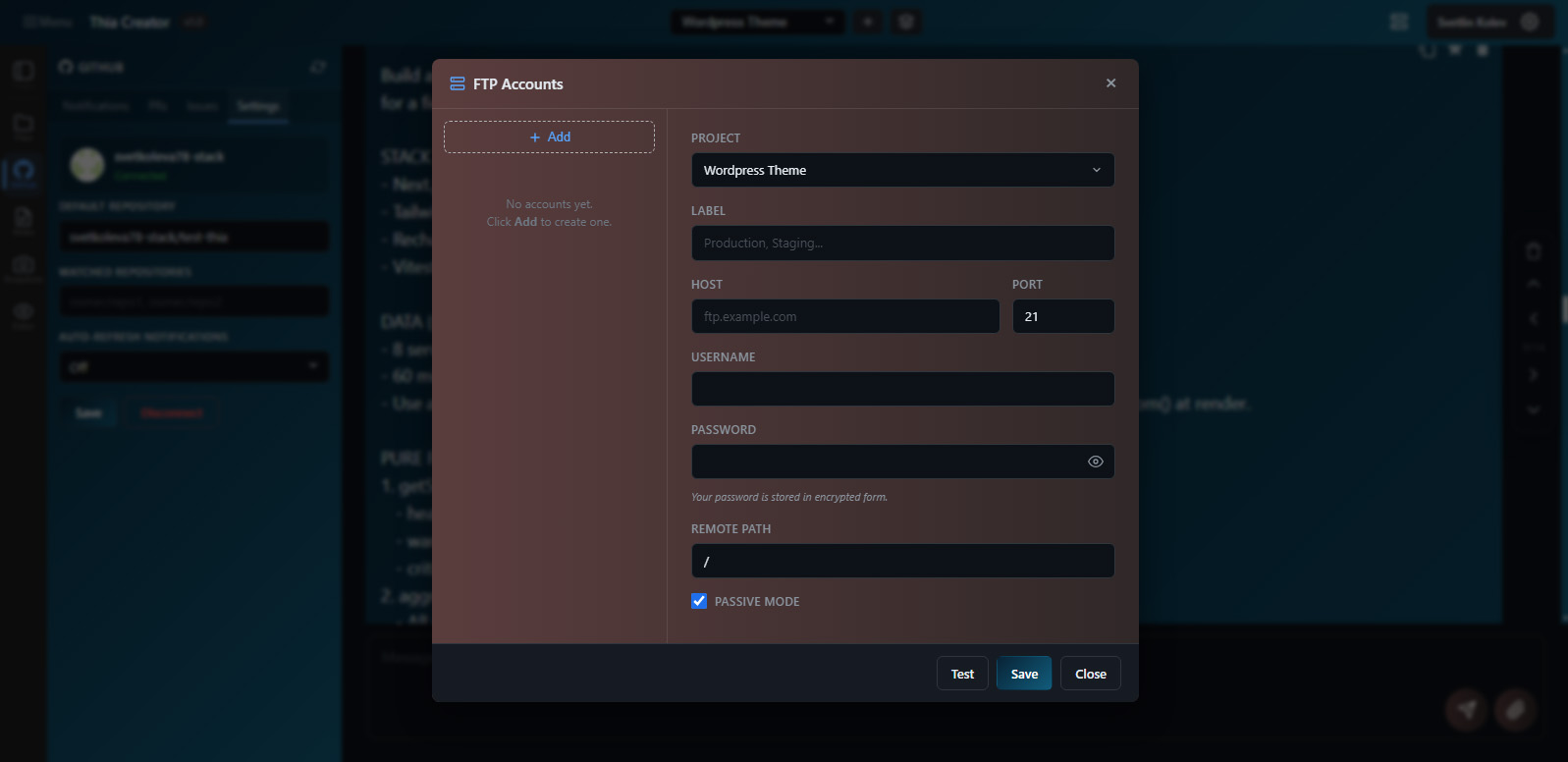This screenshot has width=1568, height=762.
Task: Dismiss the FTP Accounts dialog with the X
Action: click(1110, 83)
